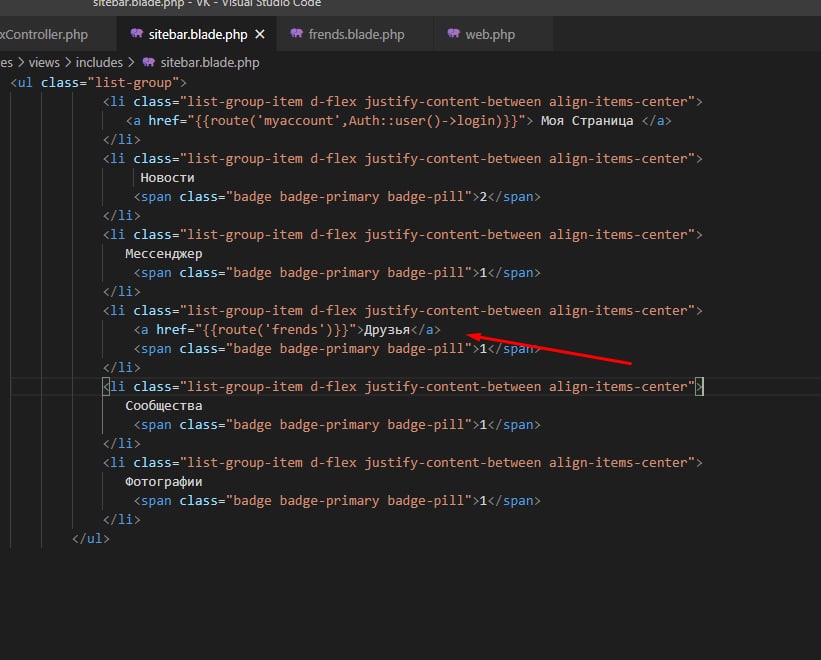The width and height of the screenshot is (821, 660).
Task: Click the li opening tag above Фотографии
Action: 403,463
